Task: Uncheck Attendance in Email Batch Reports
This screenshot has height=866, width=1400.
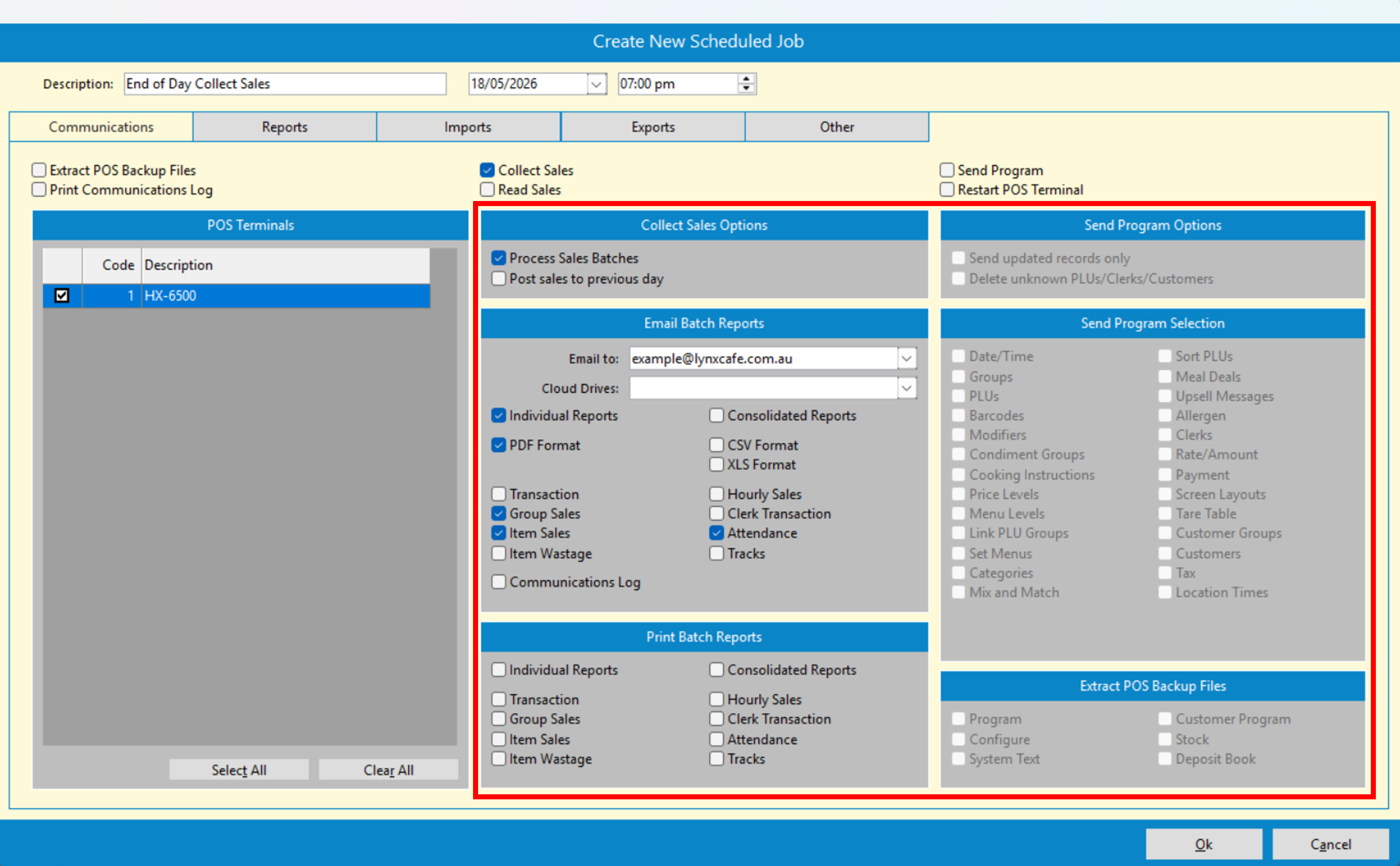Action: [x=717, y=533]
